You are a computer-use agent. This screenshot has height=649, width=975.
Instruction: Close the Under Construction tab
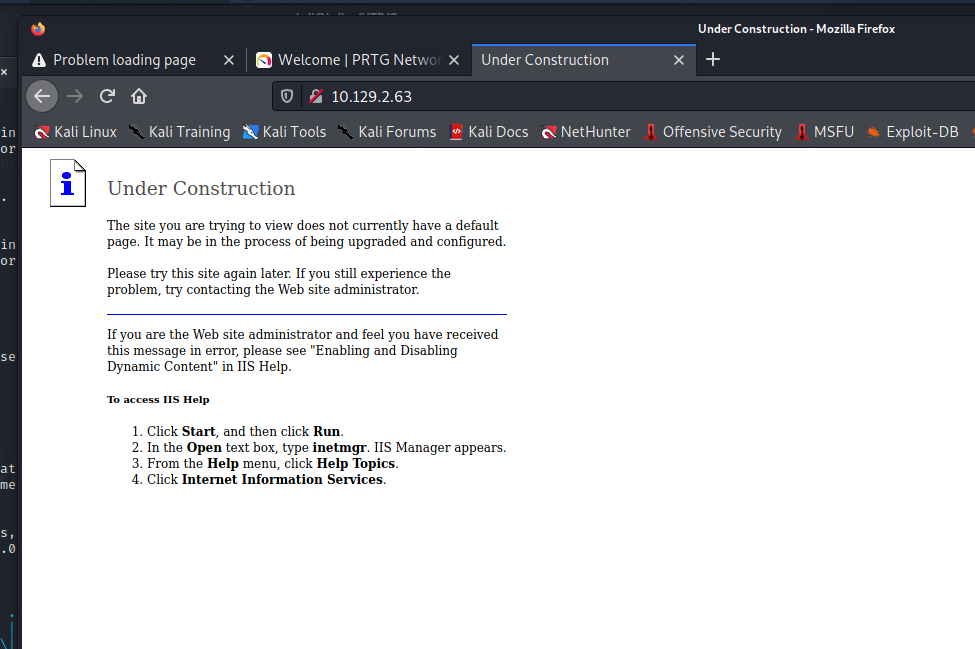point(679,60)
